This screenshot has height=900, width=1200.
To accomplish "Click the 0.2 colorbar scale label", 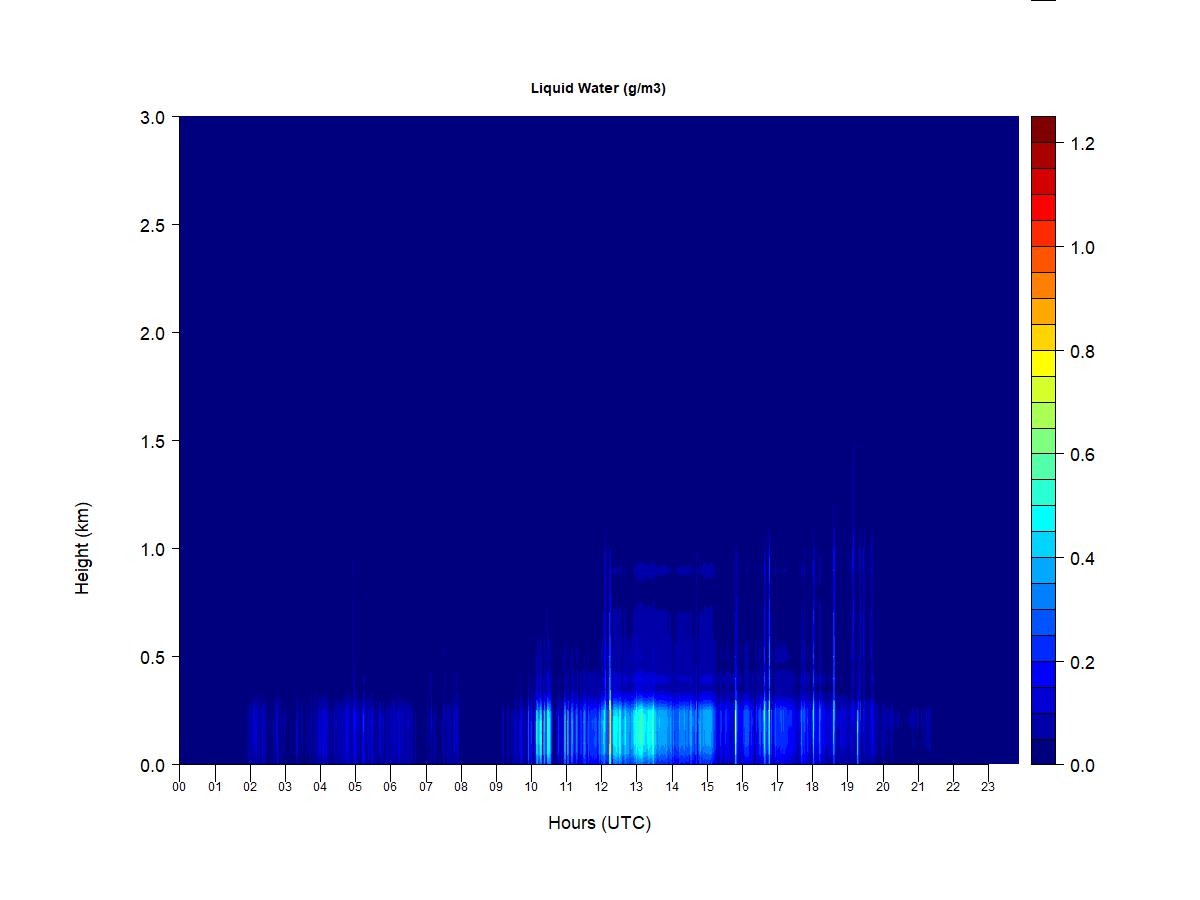I will [x=1082, y=662].
